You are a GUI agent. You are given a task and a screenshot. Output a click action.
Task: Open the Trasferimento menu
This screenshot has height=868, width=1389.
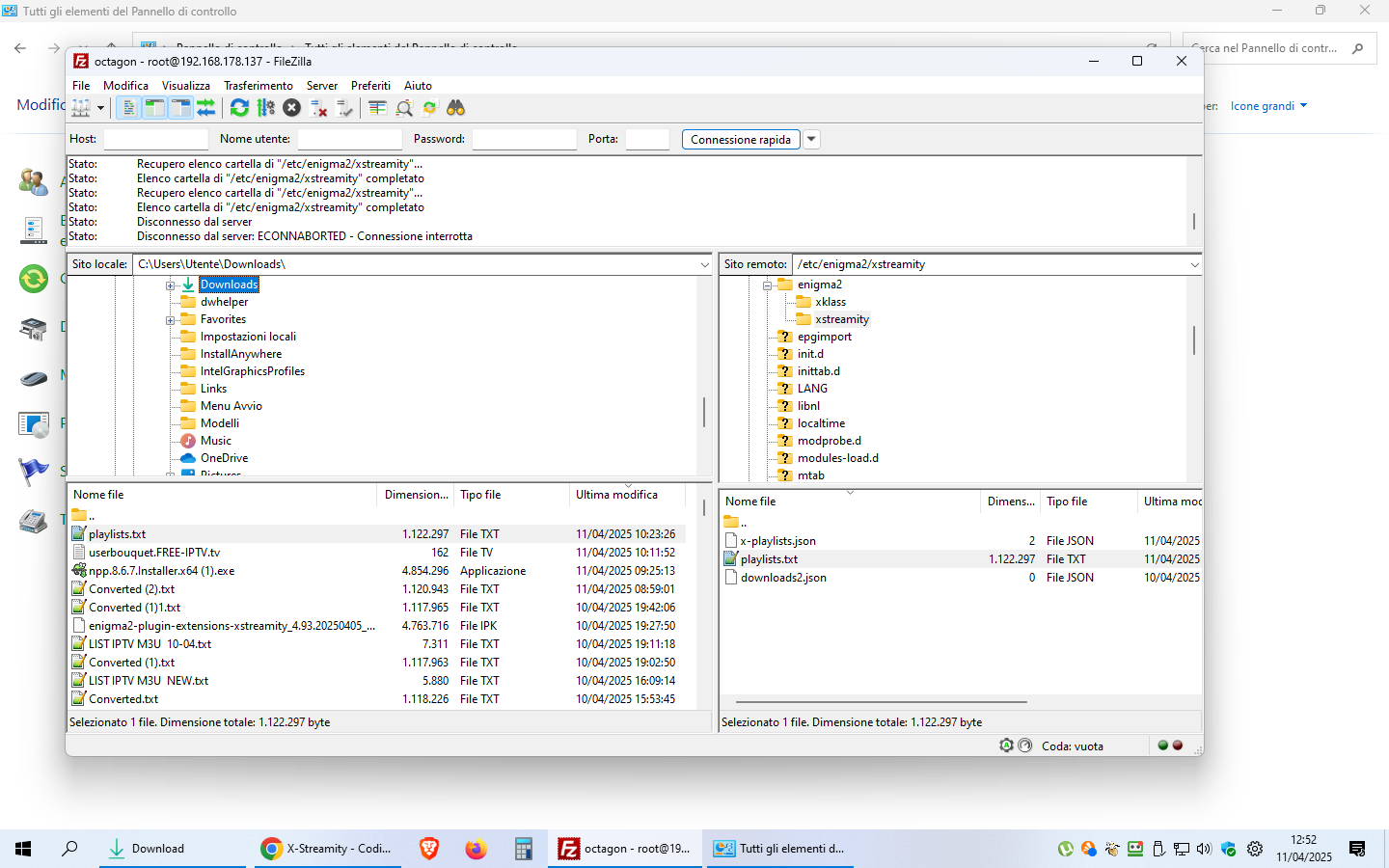(259, 86)
